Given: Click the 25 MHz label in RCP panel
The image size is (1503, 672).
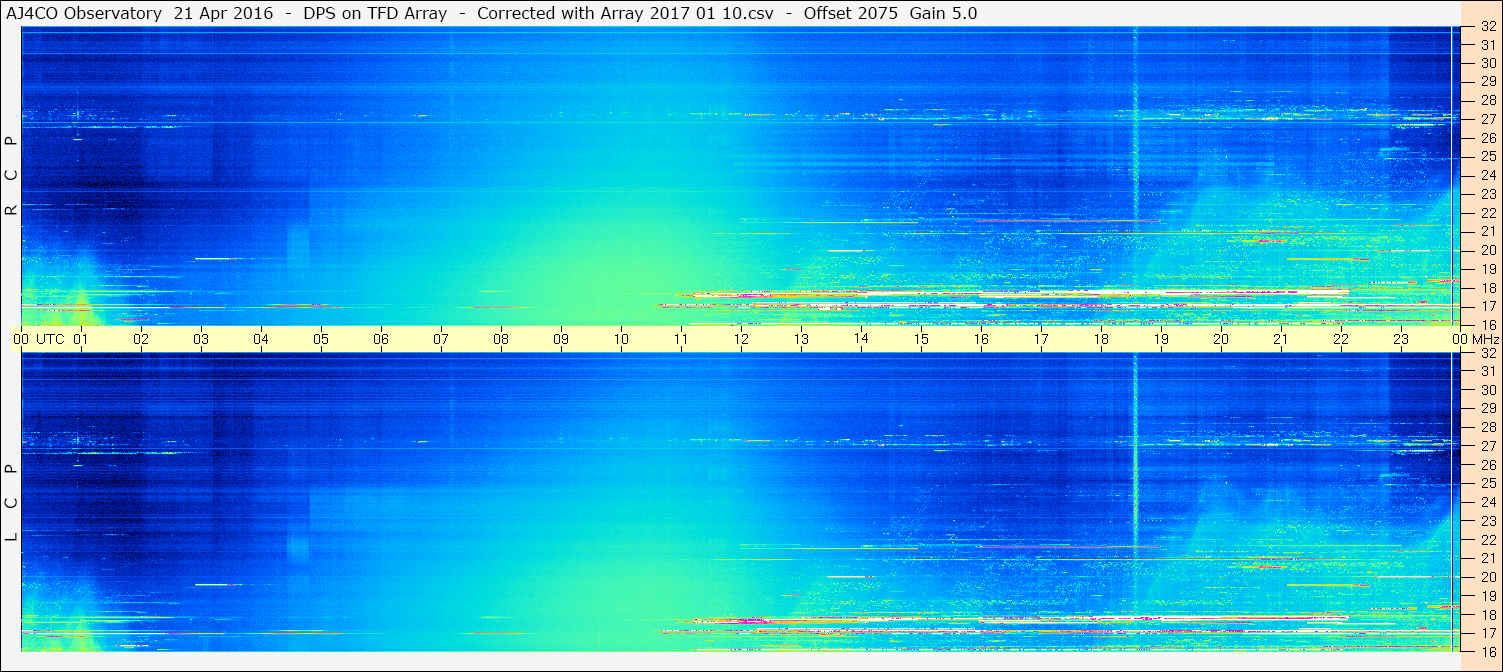Looking at the screenshot, I should click(x=1487, y=157).
